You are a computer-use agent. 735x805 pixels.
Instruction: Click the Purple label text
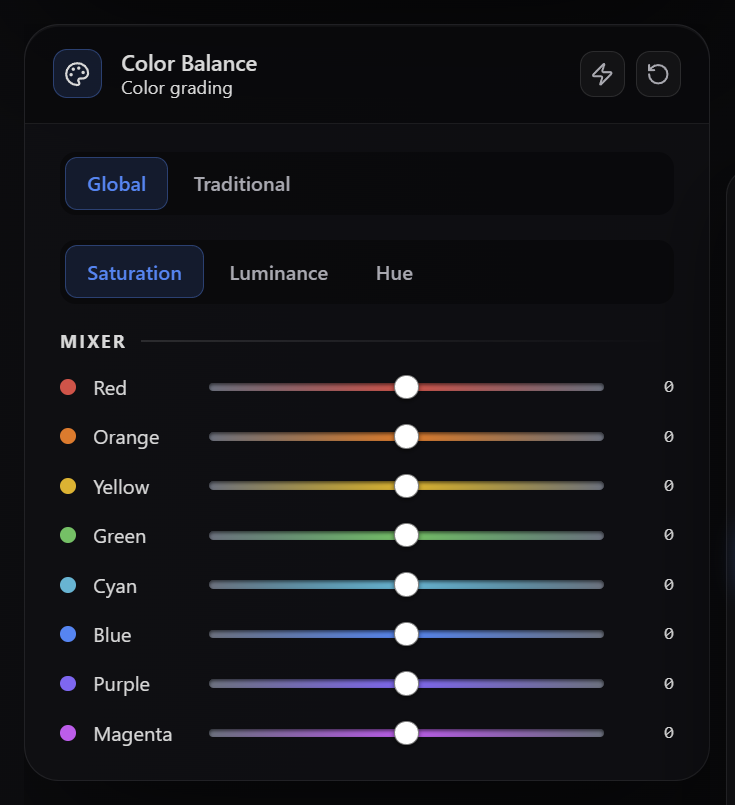[x=122, y=685]
